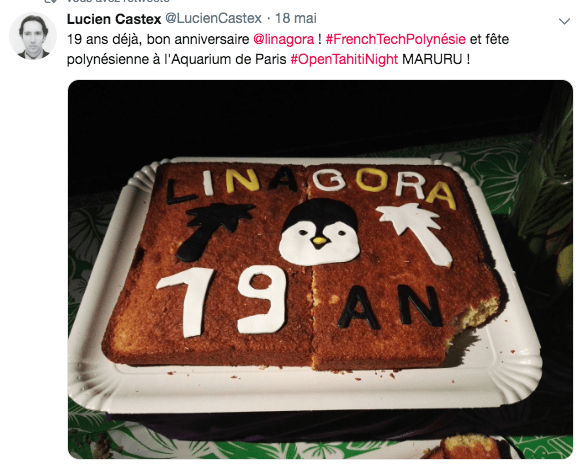Screen dimensions: 582x466
Task: Open the tweet's 18 mai timestamp
Action: point(295,18)
